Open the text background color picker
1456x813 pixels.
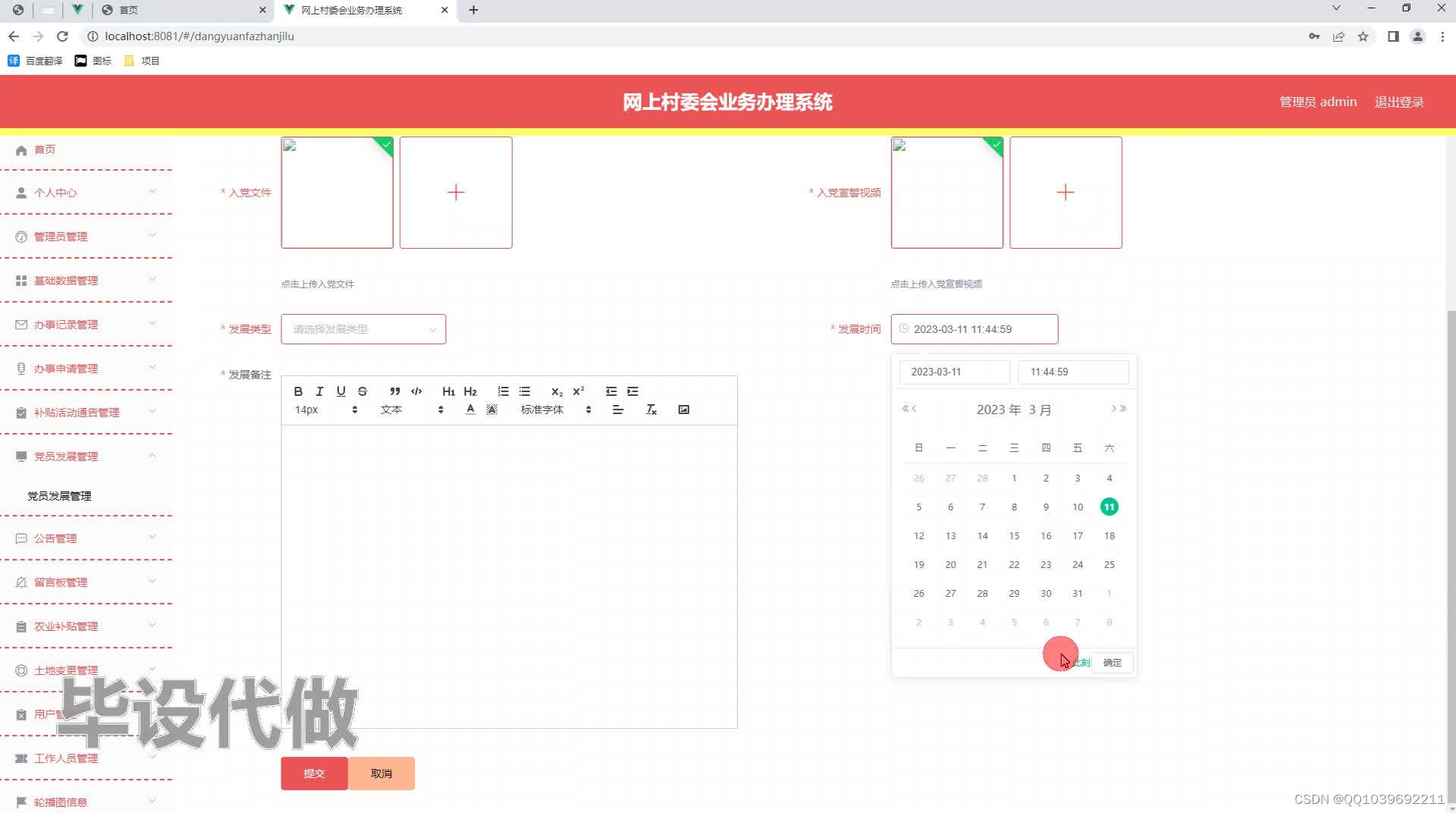click(491, 410)
